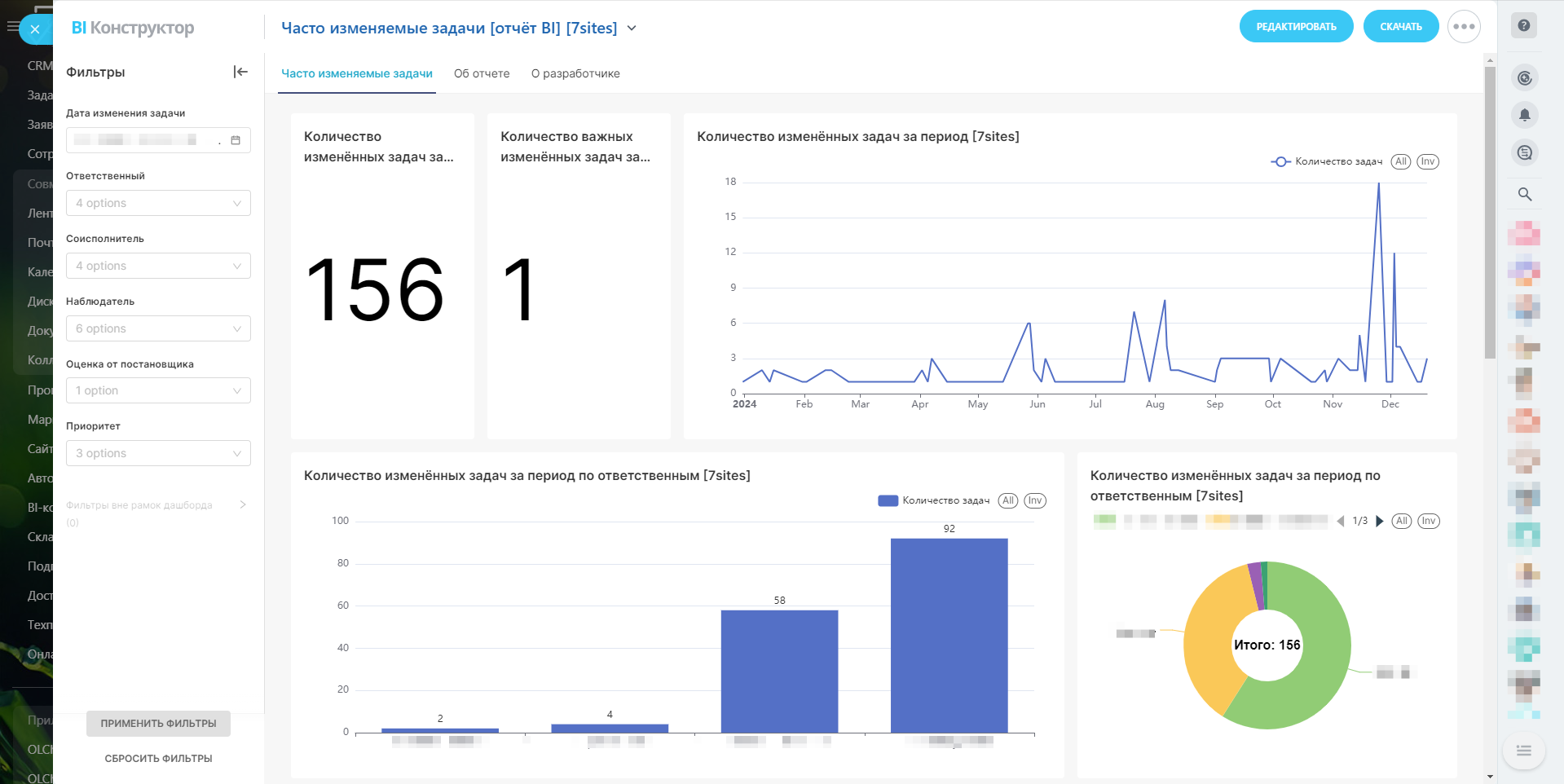This screenshot has height=784, width=1564.
Task: Toggle All series in pie chart legend
Action: click(x=1401, y=521)
